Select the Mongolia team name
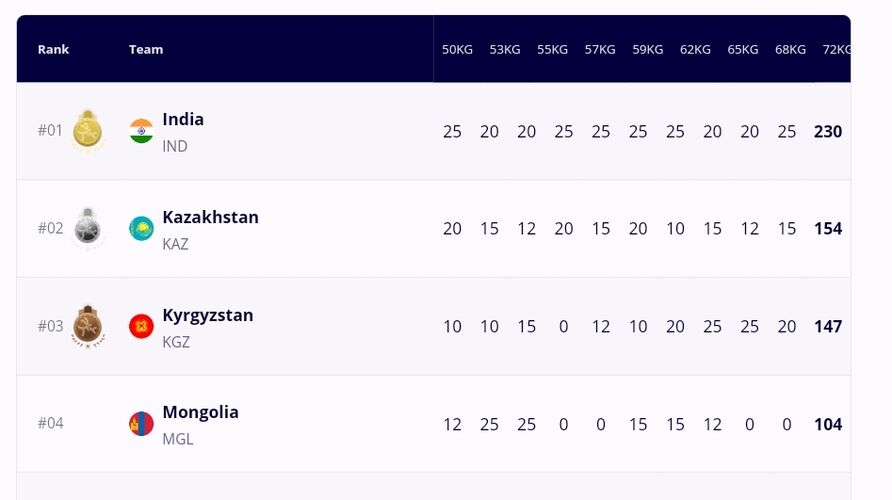This screenshot has height=500, width=892. tap(200, 412)
